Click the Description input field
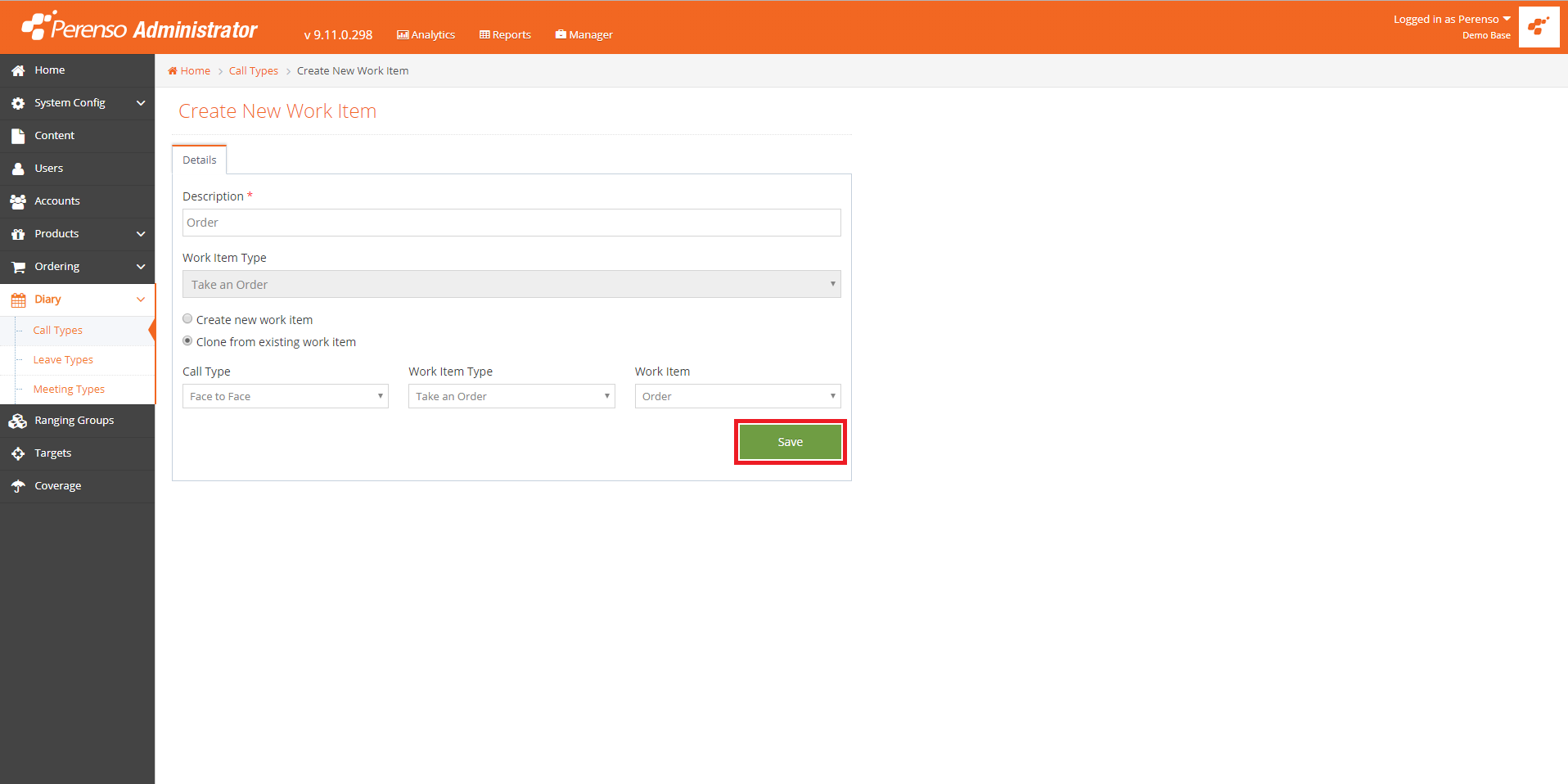The image size is (1568, 784). point(511,223)
